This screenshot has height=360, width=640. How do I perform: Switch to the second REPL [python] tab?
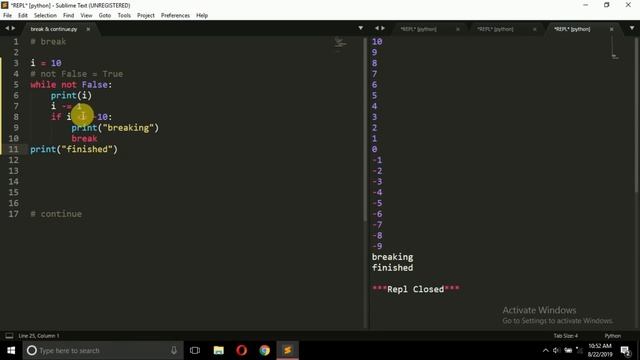point(495,29)
